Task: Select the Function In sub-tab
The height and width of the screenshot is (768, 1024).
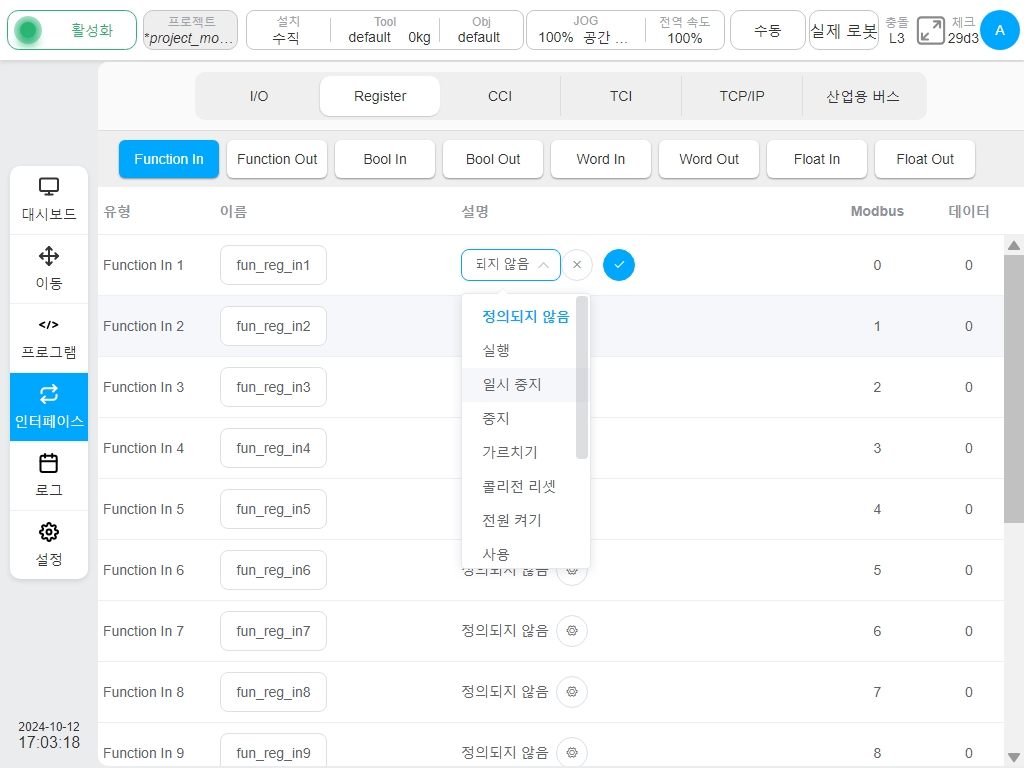Action: tap(168, 159)
